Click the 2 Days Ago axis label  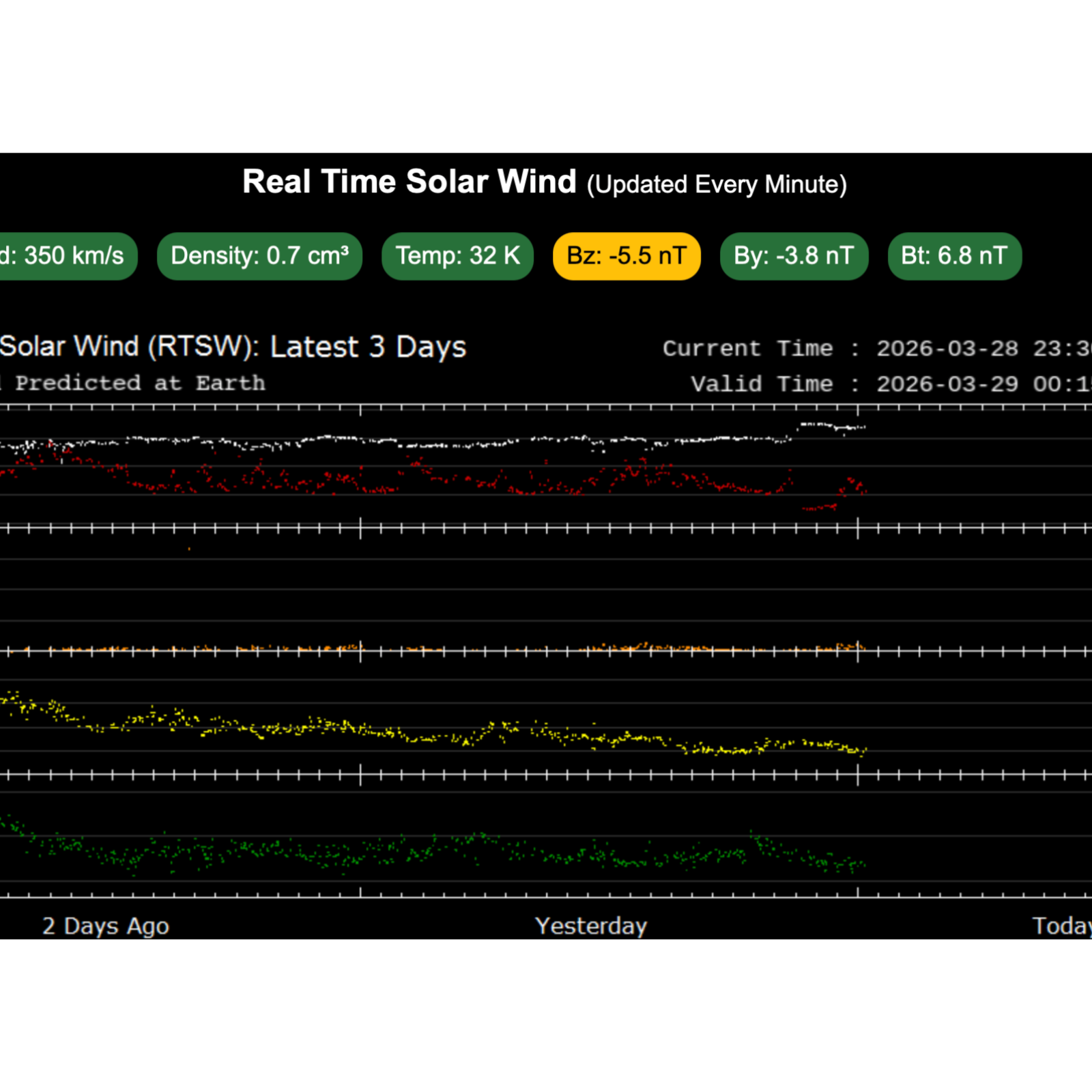click(106, 926)
